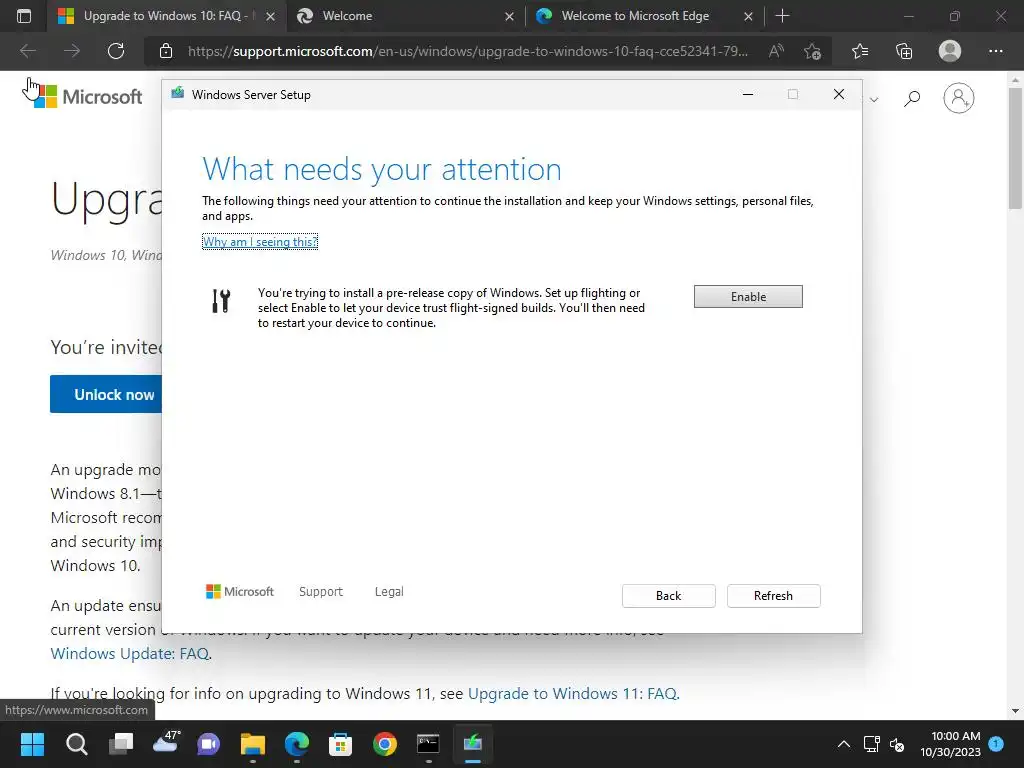The image size is (1024, 768).
Task: Open File Explorer from the taskbar
Action: (253, 744)
